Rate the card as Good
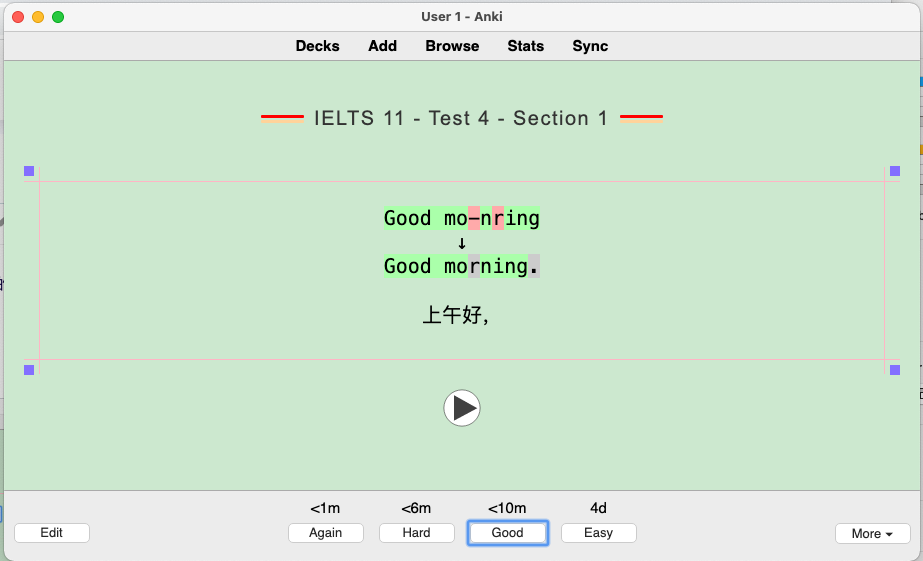 [507, 533]
